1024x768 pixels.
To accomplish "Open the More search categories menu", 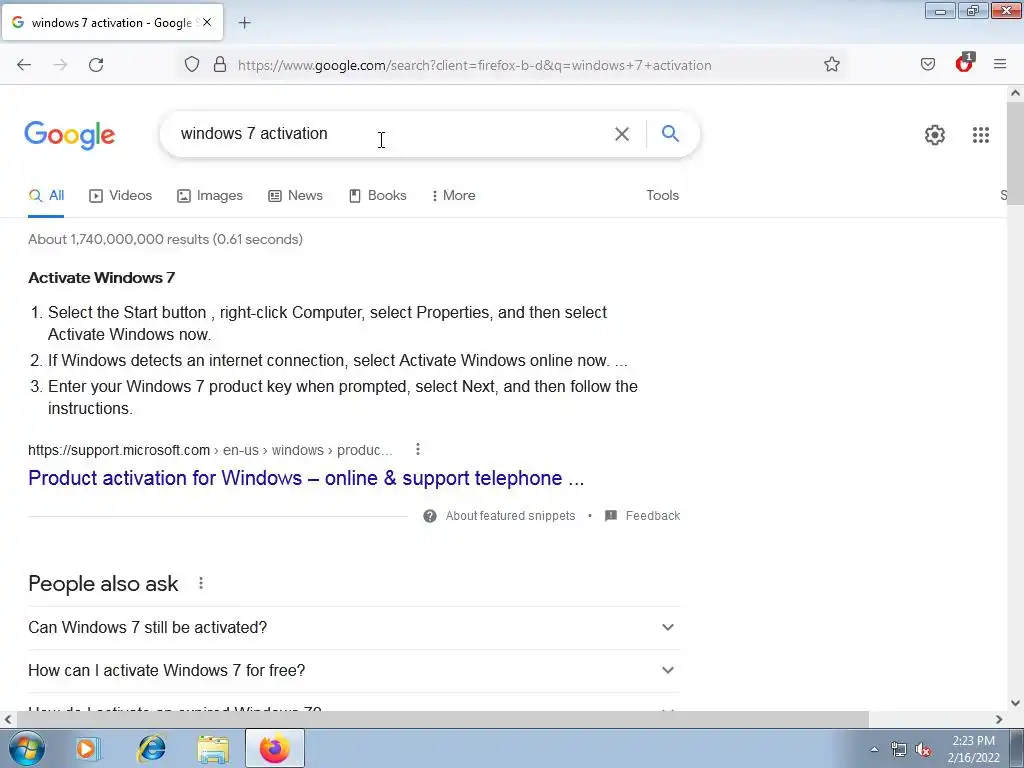I will pyautogui.click(x=454, y=195).
